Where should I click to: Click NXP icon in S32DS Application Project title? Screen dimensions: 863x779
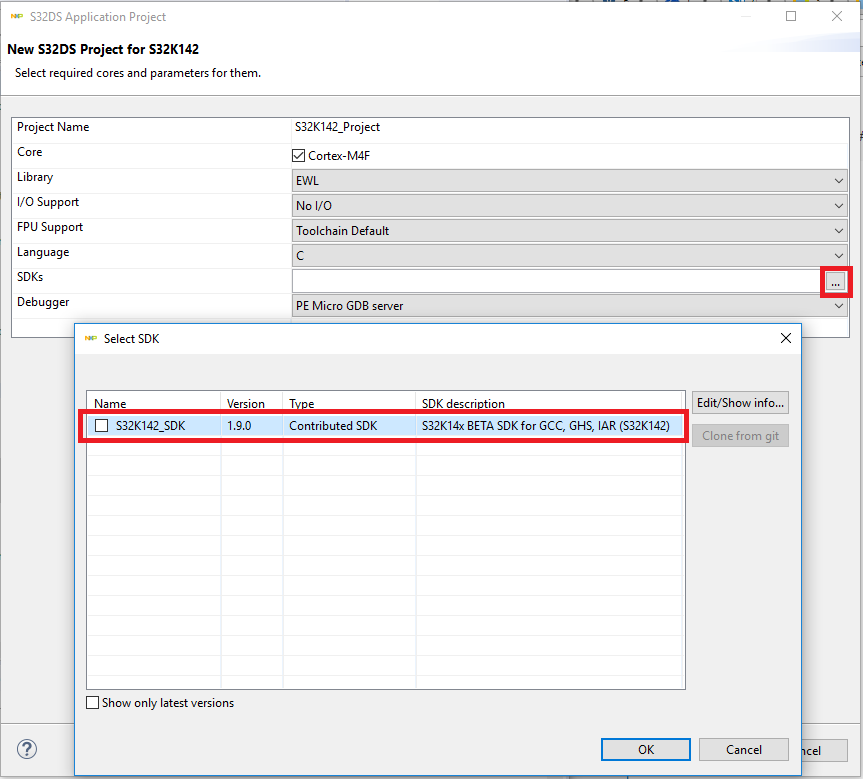pos(17,17)
